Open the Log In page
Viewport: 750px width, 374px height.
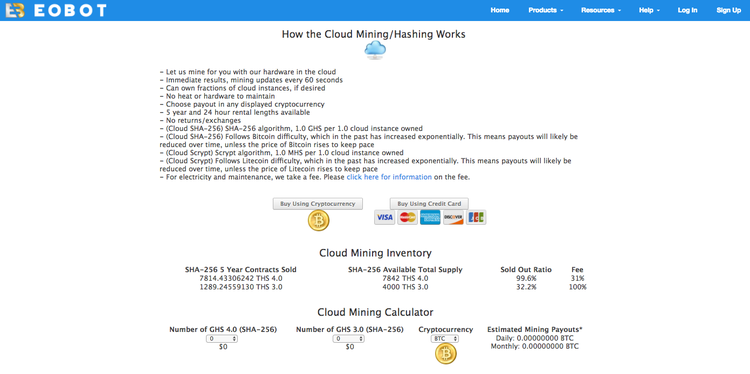687,10
